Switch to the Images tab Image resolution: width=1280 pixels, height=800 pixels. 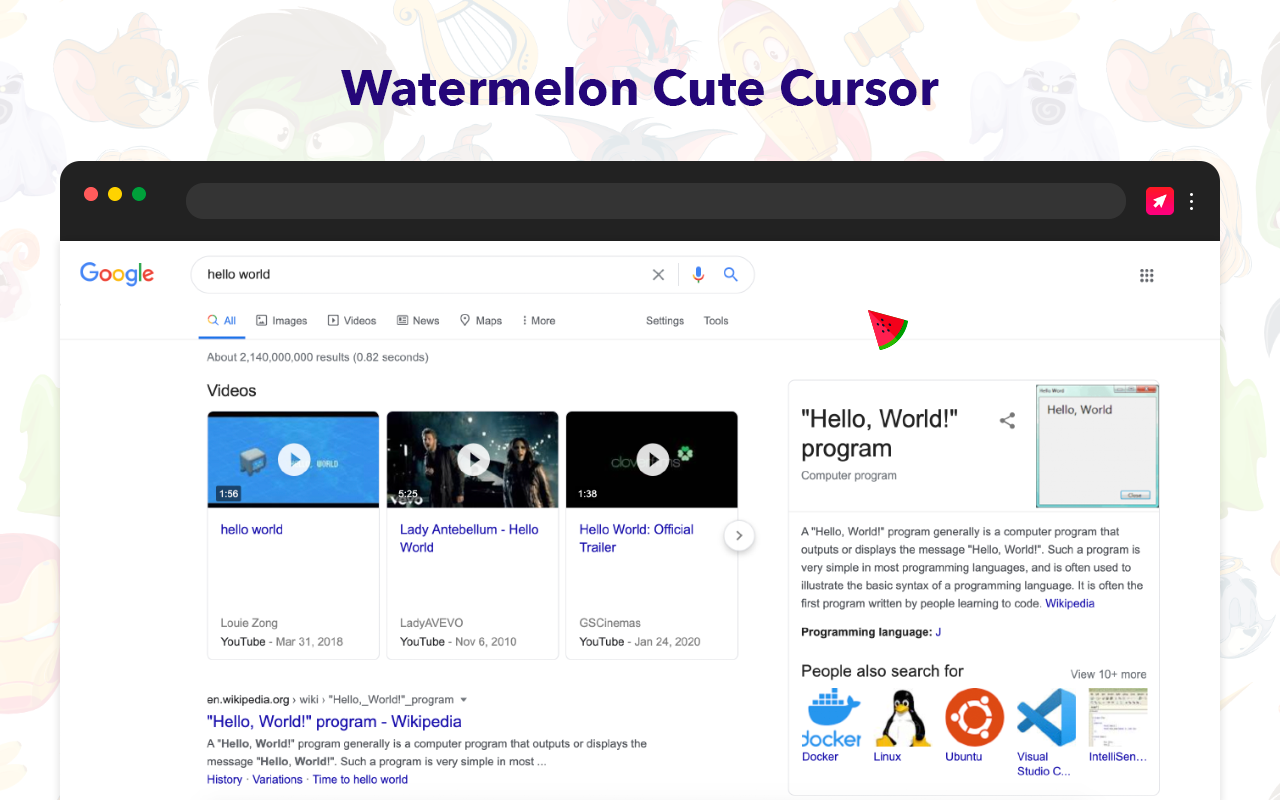(x=281, y=320)
